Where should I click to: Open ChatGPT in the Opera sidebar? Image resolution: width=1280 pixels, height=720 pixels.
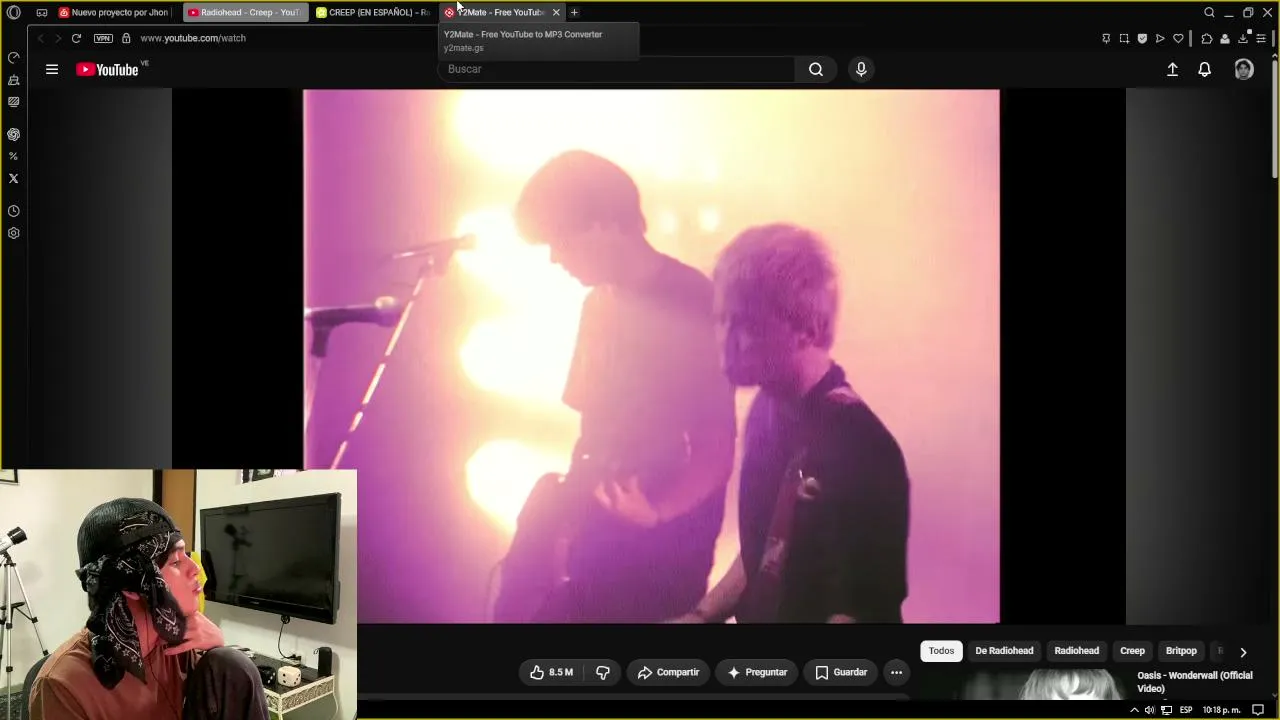tap(14, 134)
